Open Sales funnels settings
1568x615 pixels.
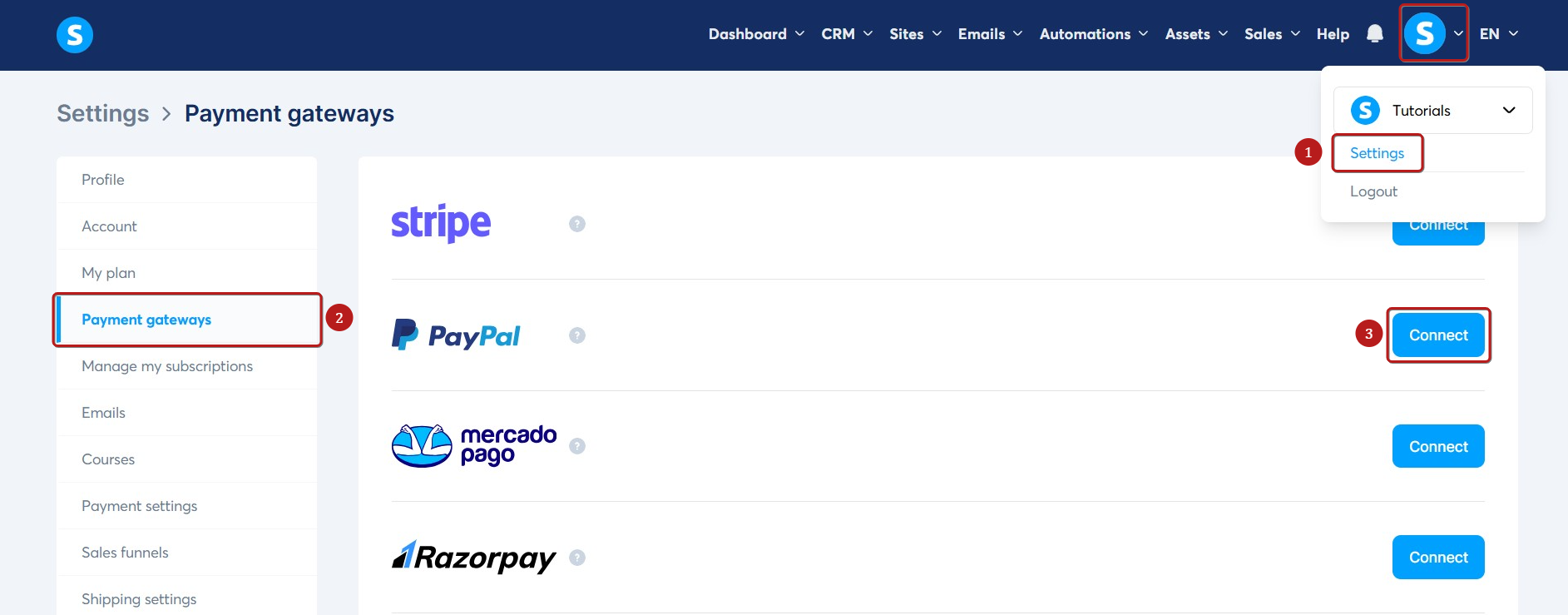[187, 553]
